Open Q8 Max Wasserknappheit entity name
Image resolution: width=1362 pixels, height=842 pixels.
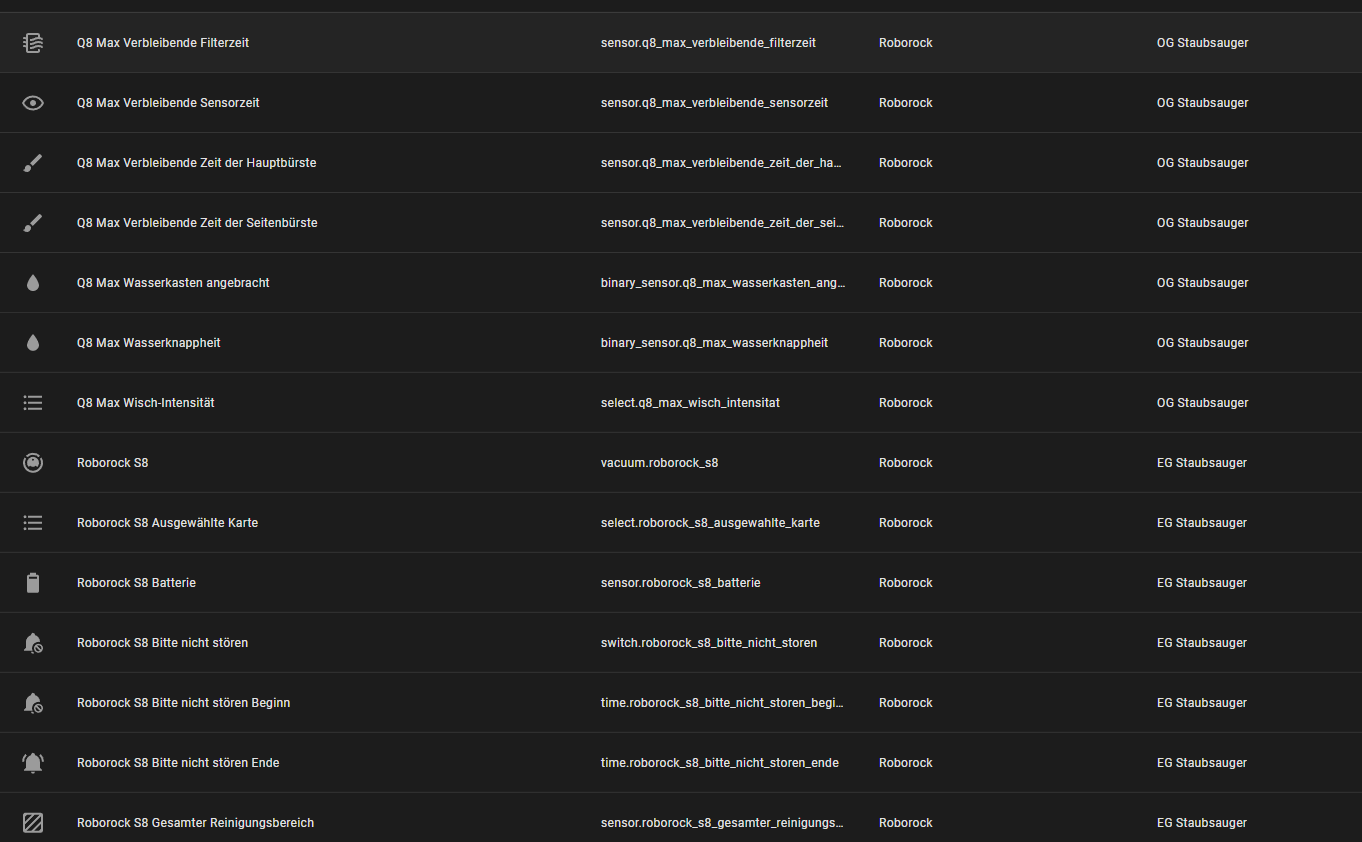point(149,343)
